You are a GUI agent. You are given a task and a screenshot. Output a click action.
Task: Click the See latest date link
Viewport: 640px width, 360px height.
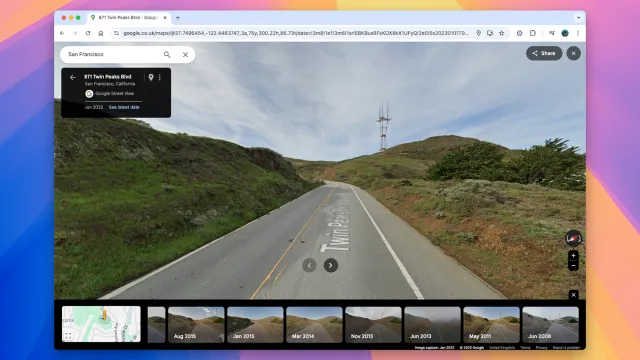[x=124, y=107]
